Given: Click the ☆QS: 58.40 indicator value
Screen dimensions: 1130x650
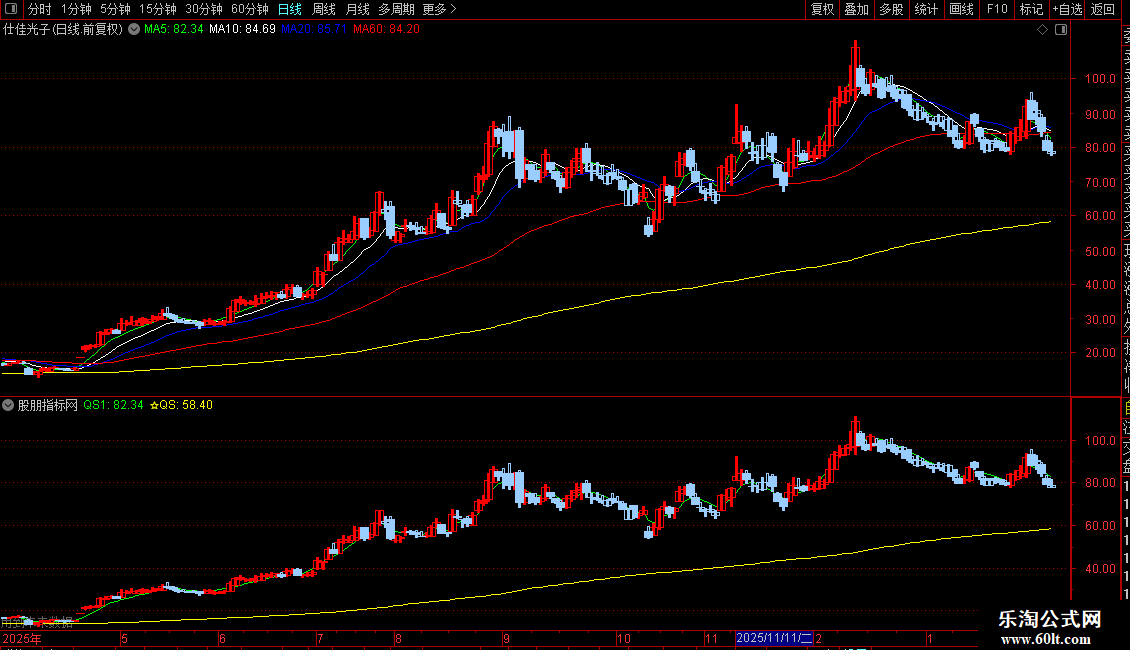Looking at the screenshot, I should [x=181, y=405].
